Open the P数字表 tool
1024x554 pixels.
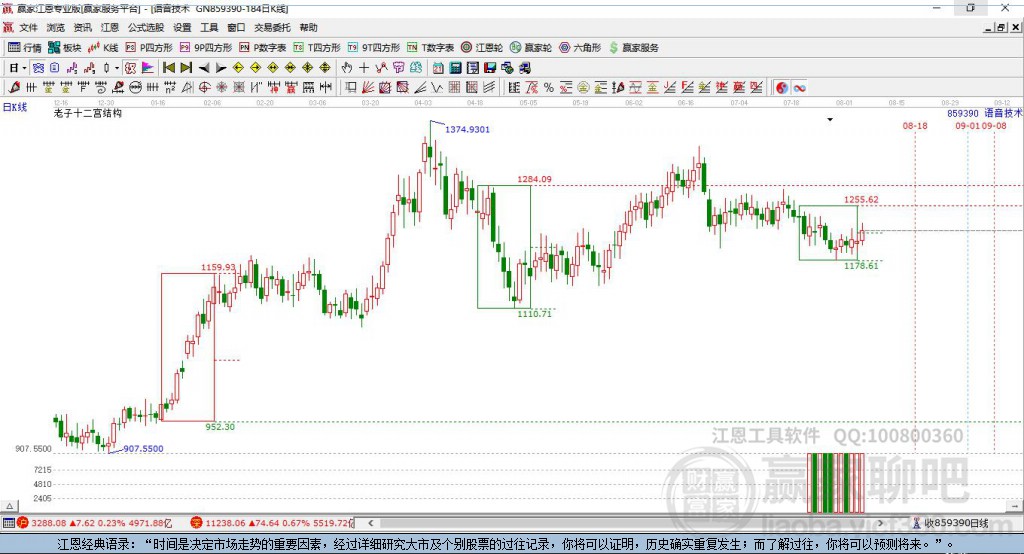point(263,48)
